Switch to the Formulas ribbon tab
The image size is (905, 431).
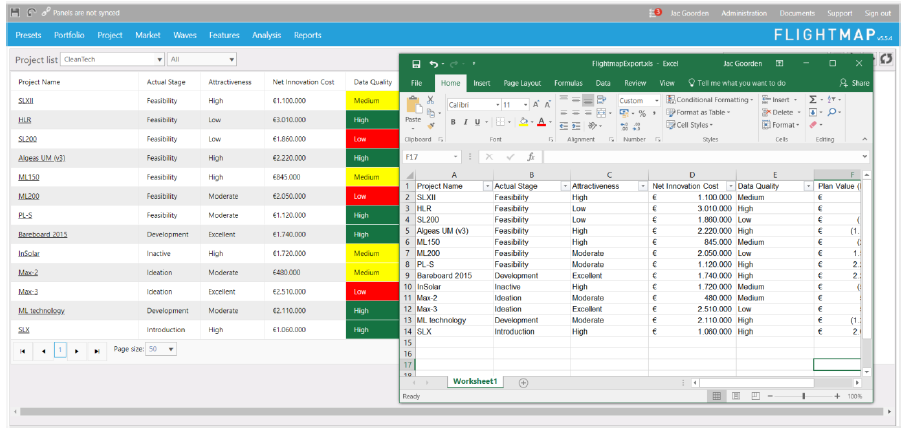[569, 83]
